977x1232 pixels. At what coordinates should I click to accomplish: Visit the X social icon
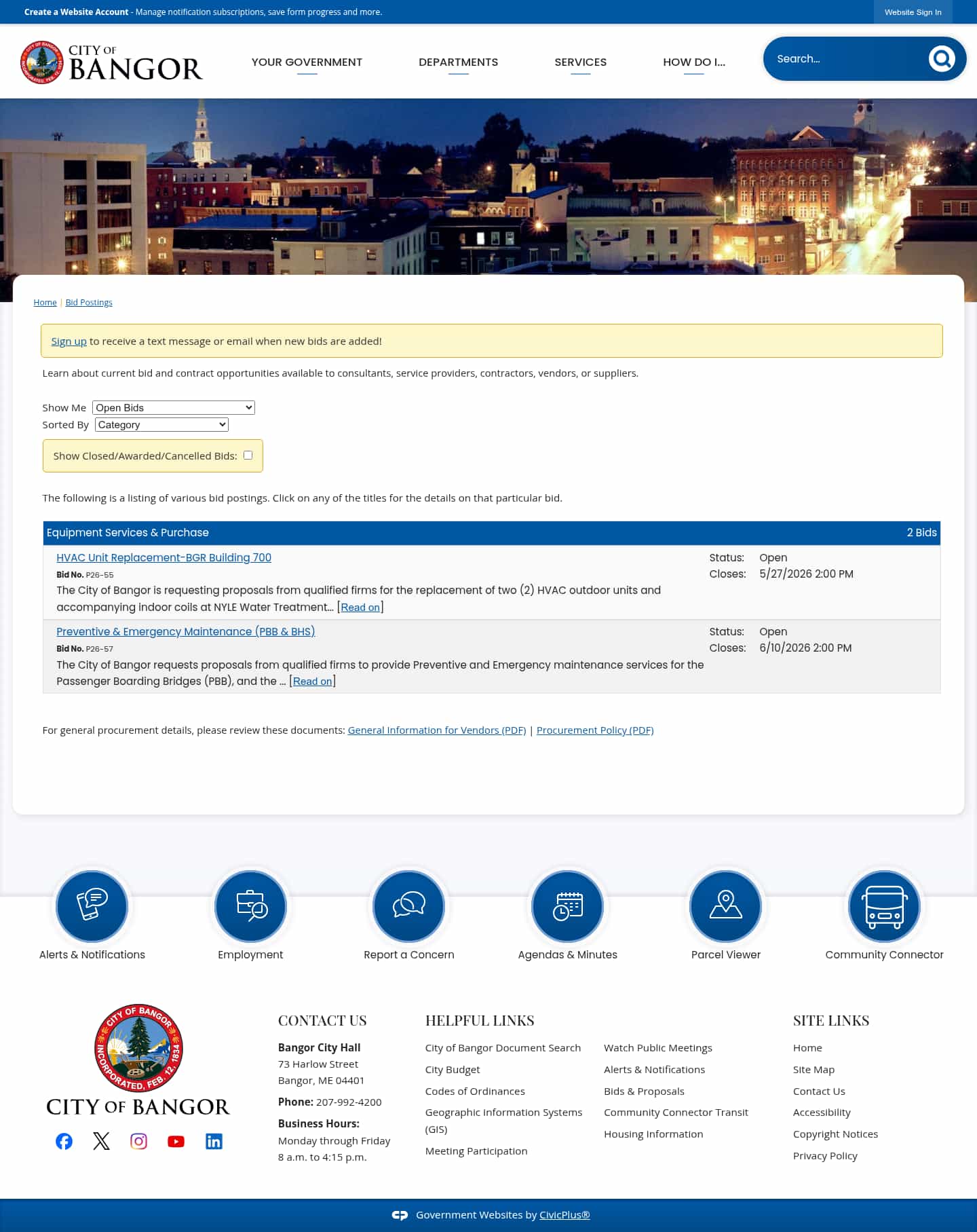[101, 1141]
